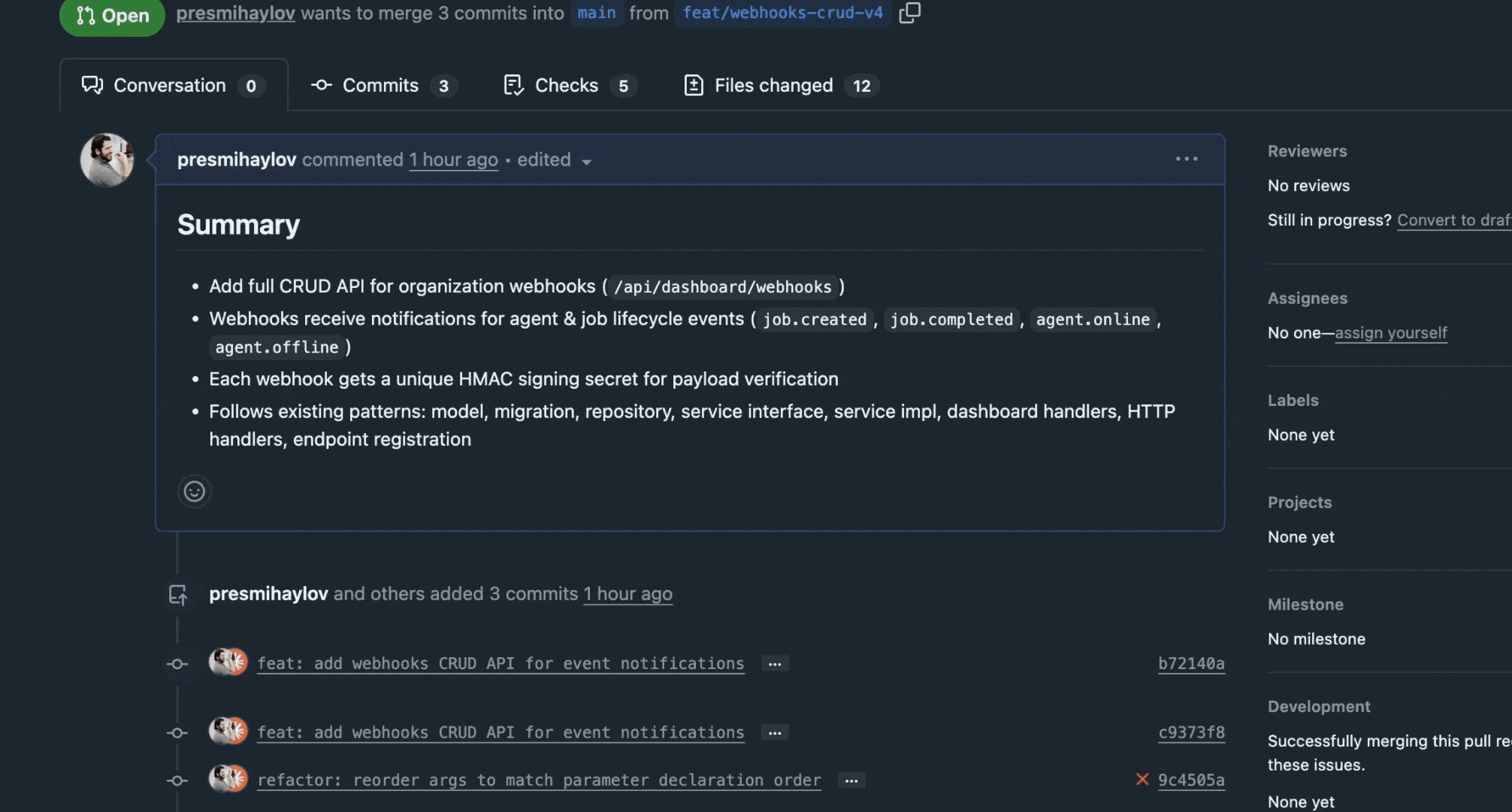Copy the feat/webhooks-crud-v4 branch name
Viewport: 1512px width, 812px height.
click(909, 13)
